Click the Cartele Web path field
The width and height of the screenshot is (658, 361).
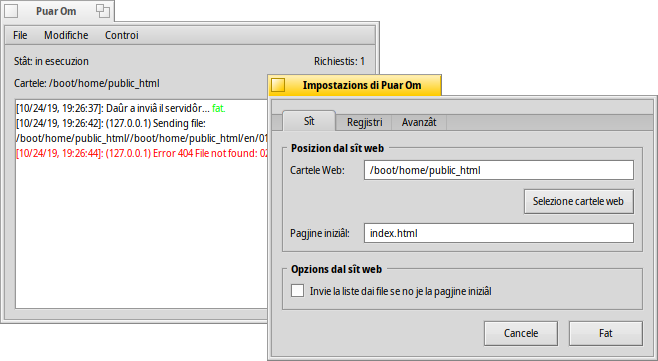pos(499,170)
